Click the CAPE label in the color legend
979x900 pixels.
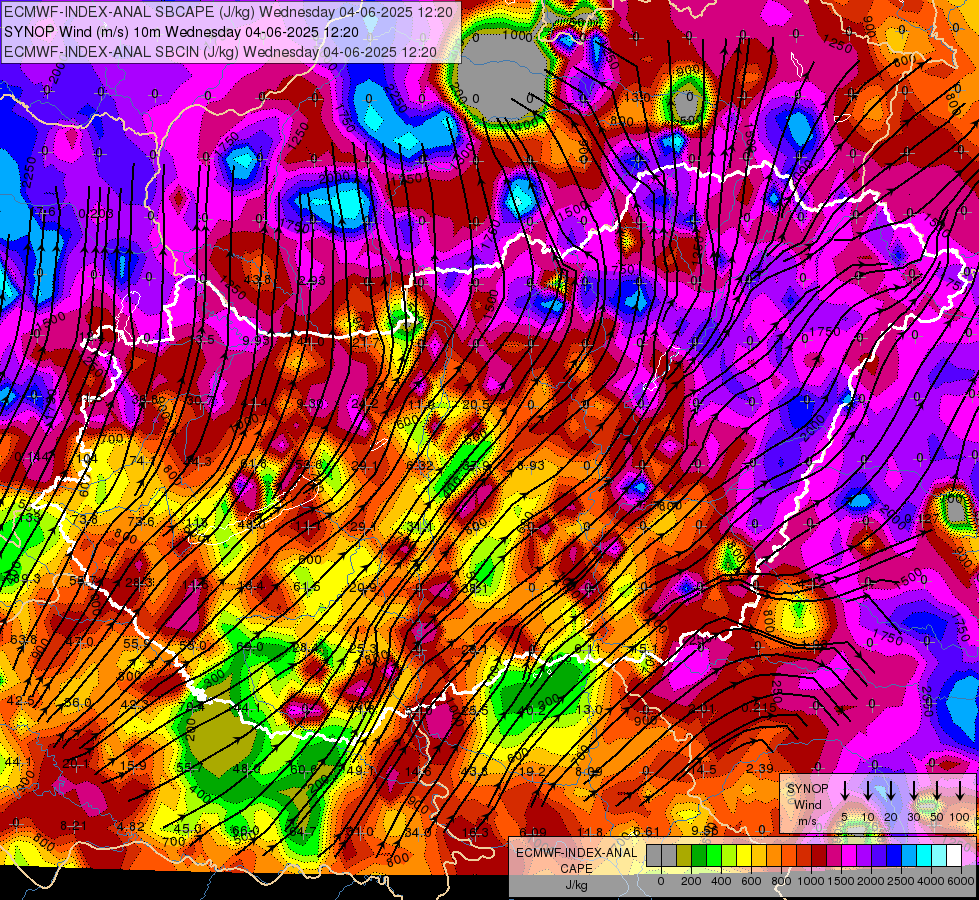point(576,869)
